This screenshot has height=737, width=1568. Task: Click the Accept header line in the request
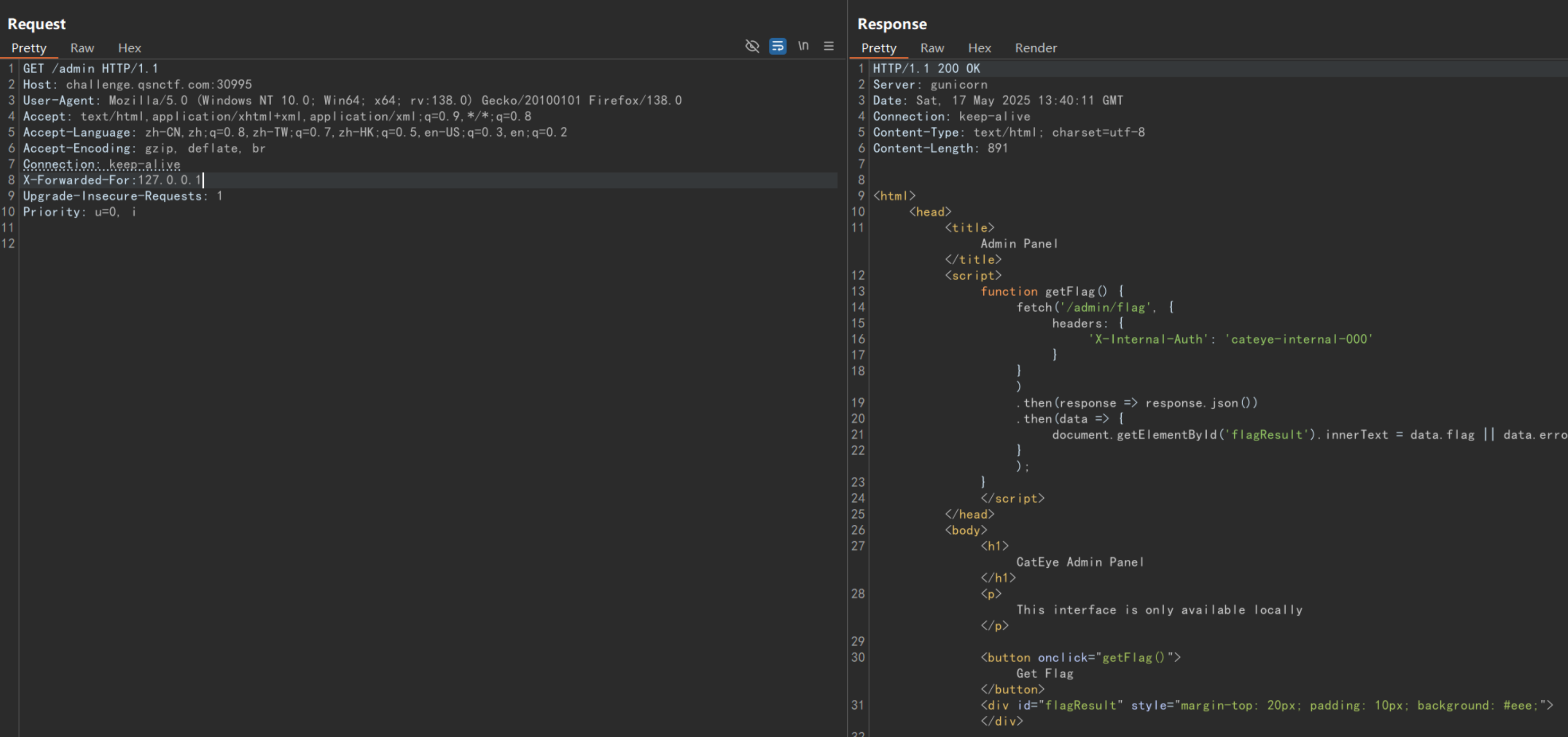coord(277,116)
